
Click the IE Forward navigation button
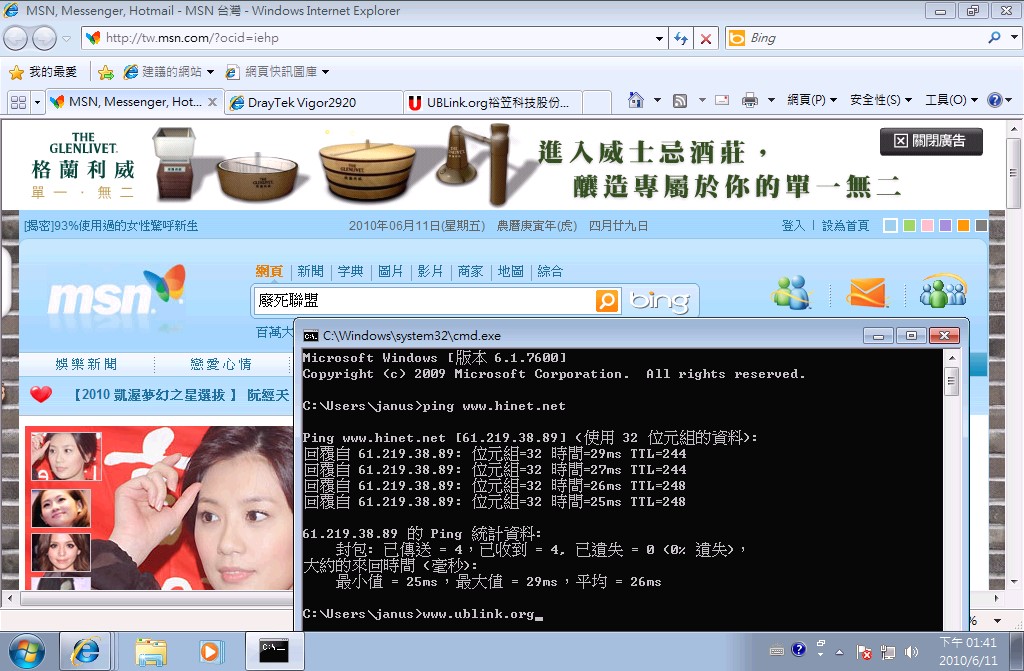click(x=44, y=39)
